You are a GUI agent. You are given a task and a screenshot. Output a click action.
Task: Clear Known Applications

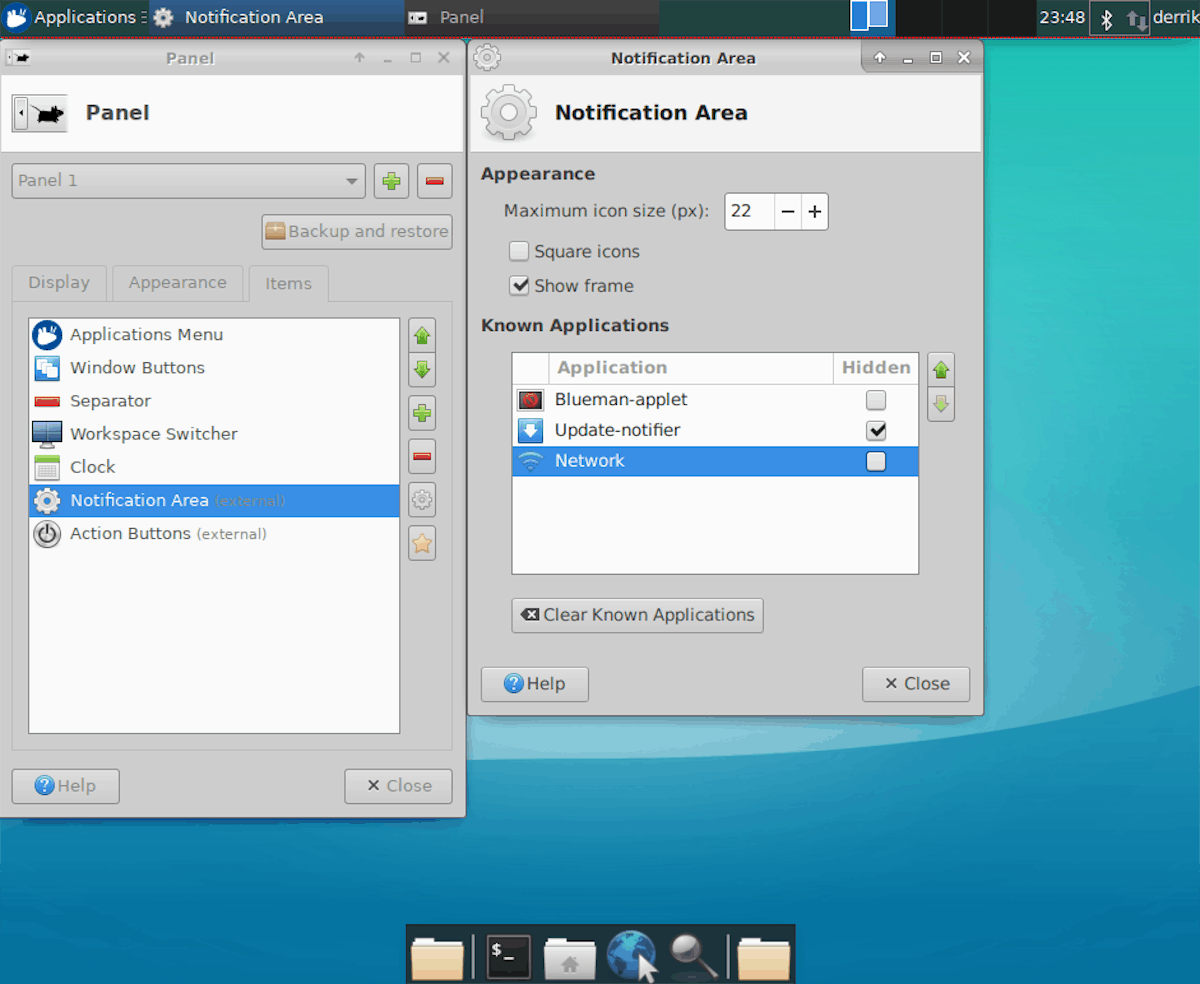click(x=637, y=615)
